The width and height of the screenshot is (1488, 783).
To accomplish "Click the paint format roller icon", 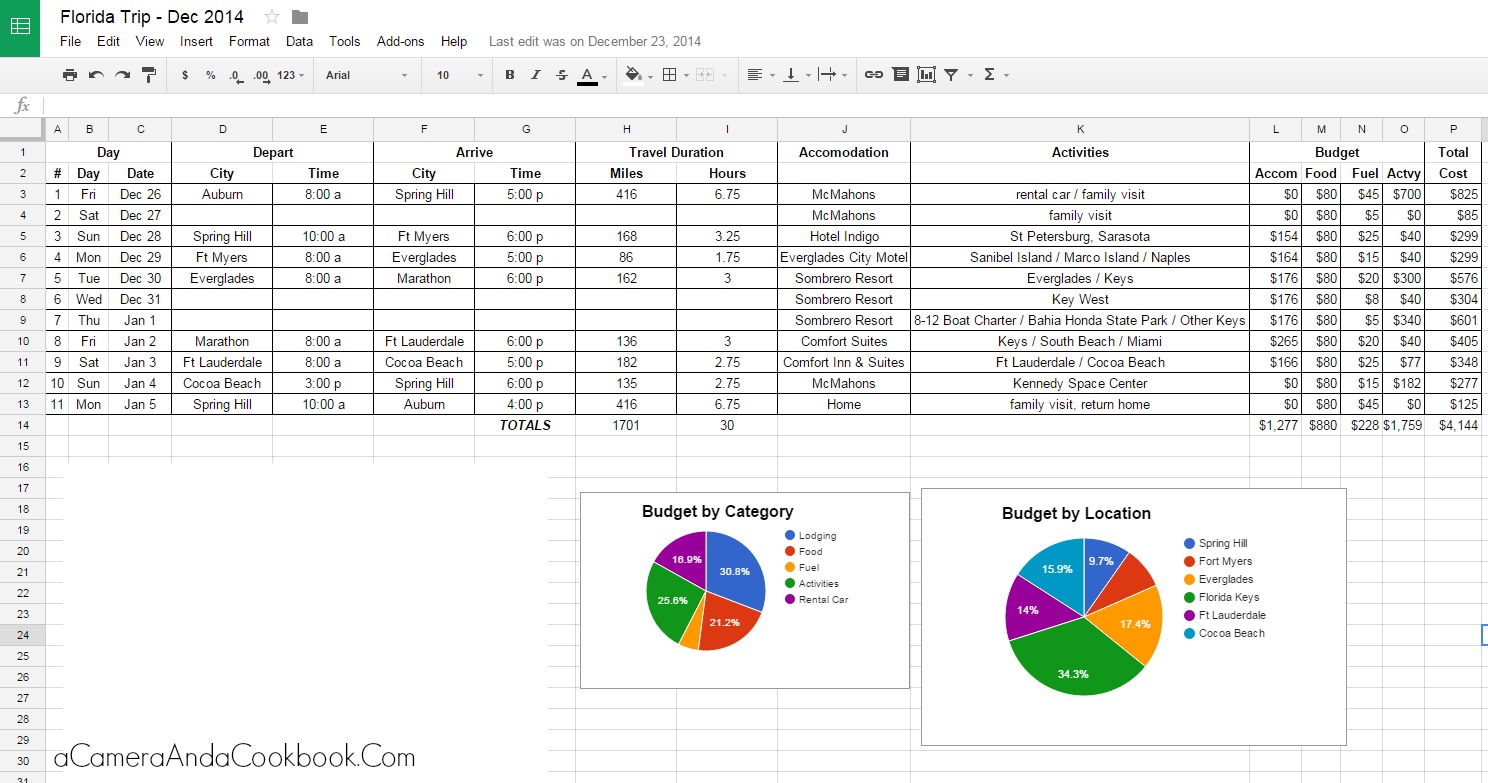I will click(x=149, y=75).
